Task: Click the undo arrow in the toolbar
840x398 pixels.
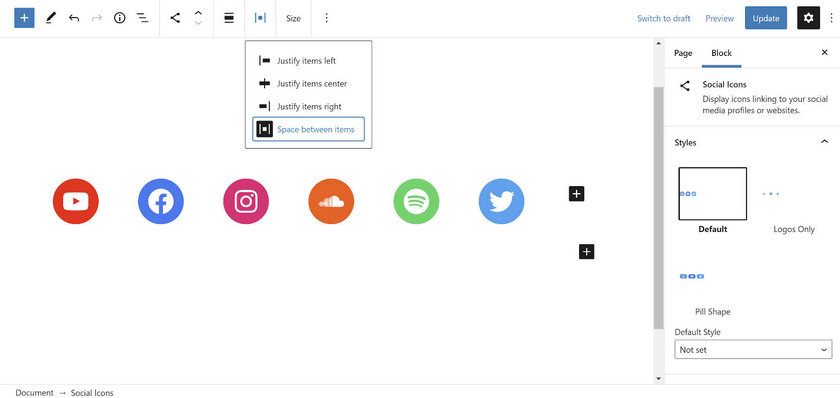Action: tap(74, 18)
